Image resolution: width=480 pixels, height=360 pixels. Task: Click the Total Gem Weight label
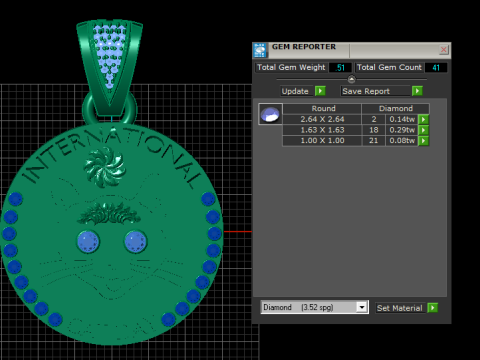pos(291,67)
